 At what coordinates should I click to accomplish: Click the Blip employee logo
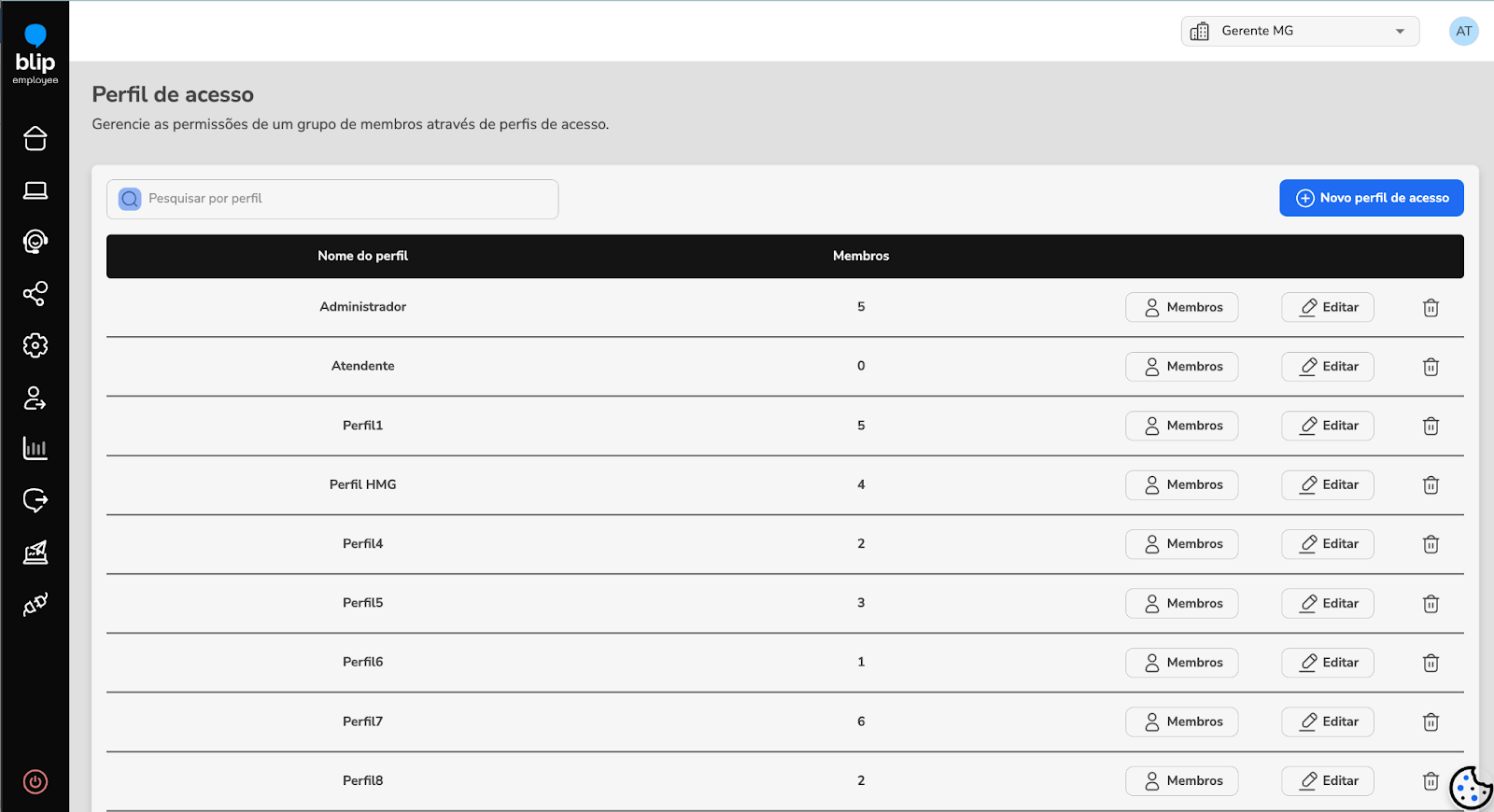pyautogui.click(x=35, y=55)
